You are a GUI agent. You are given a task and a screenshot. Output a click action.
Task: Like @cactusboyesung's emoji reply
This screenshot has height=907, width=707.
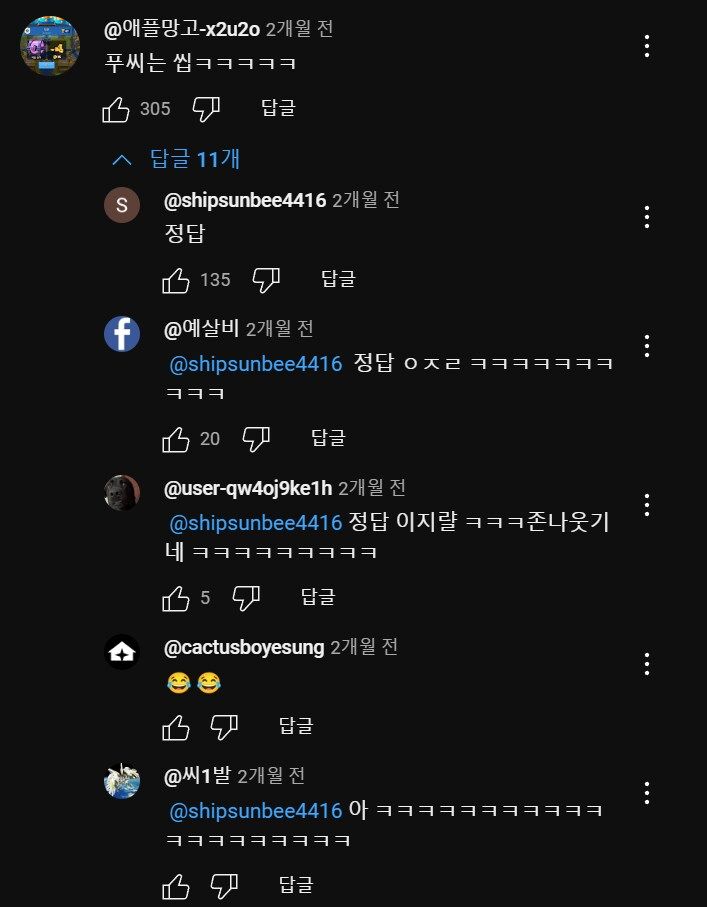(x=177, y=725)
